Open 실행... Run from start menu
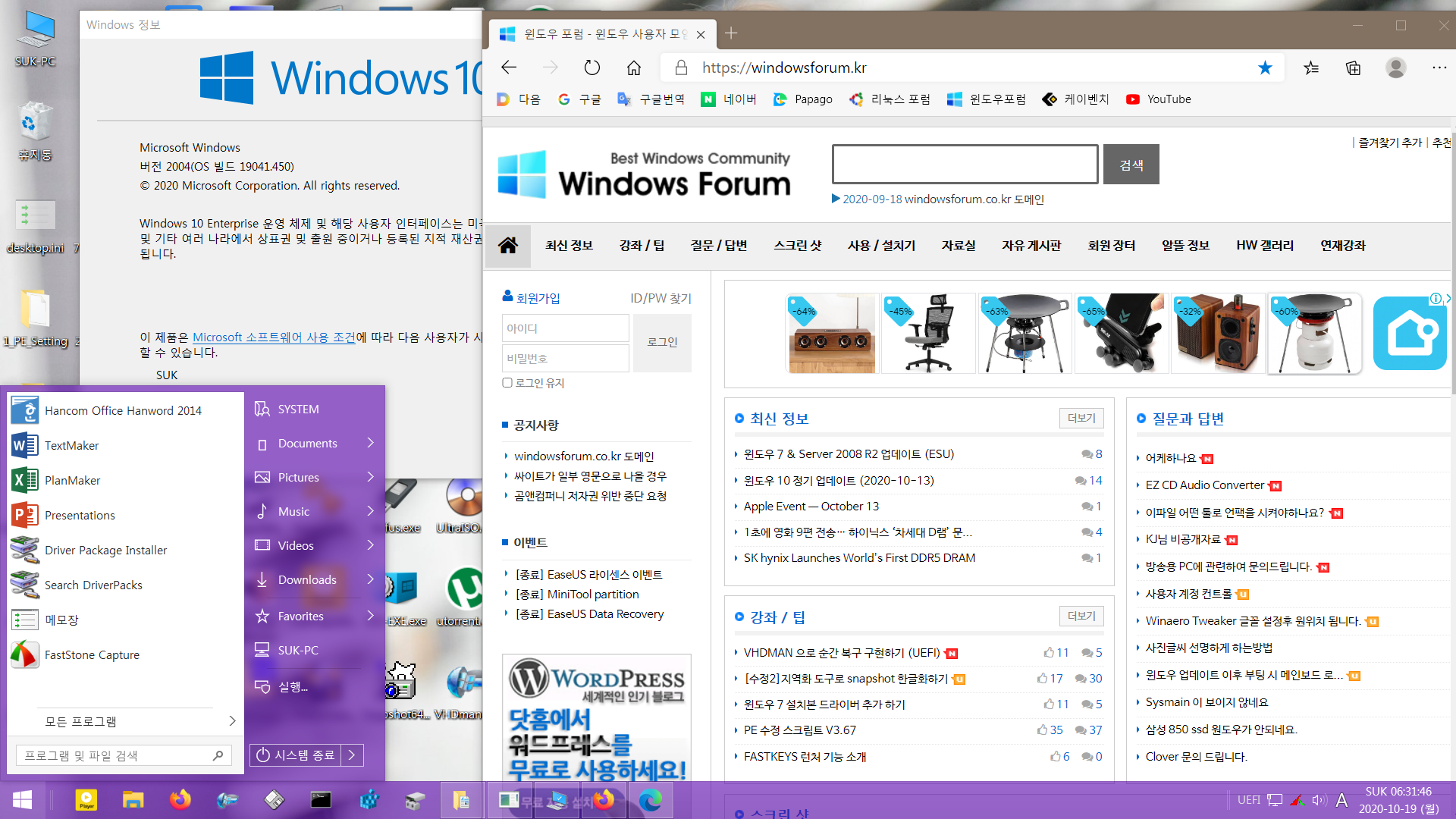The image size is (1456, 819). point(293,686)
